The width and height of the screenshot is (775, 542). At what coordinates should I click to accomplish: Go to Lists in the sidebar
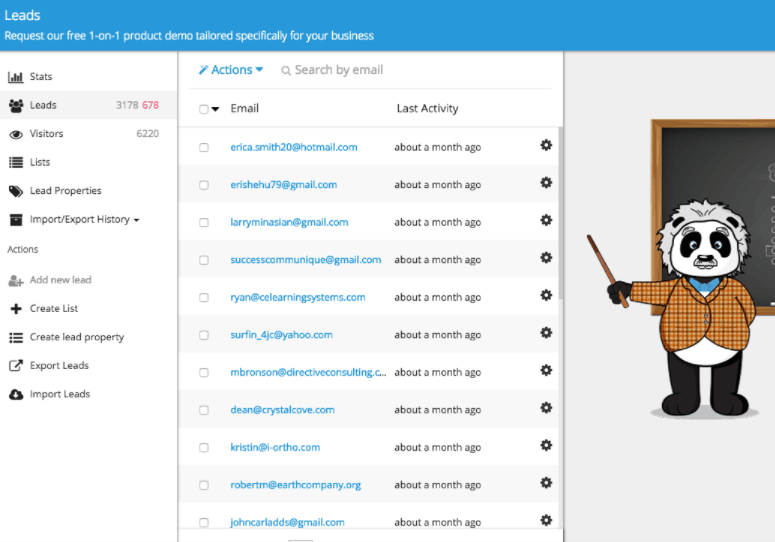click(40, 162)
